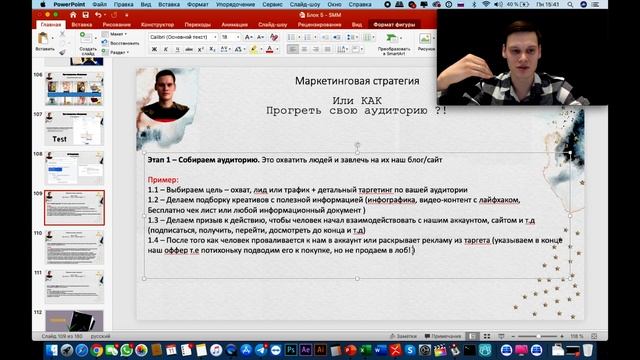The width and height of the screenshot is (640, 360).
Task: Open the character spacing menu
Action: pos(225,49)
